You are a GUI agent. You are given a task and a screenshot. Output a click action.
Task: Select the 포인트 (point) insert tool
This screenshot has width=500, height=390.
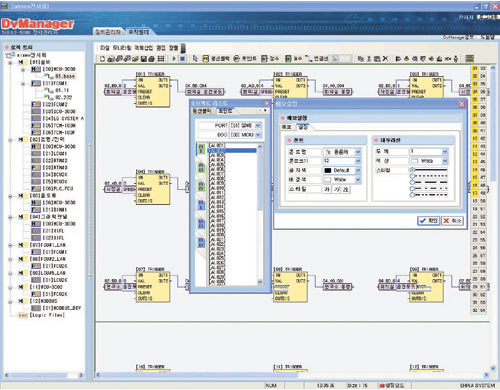[x=245, y=59]
